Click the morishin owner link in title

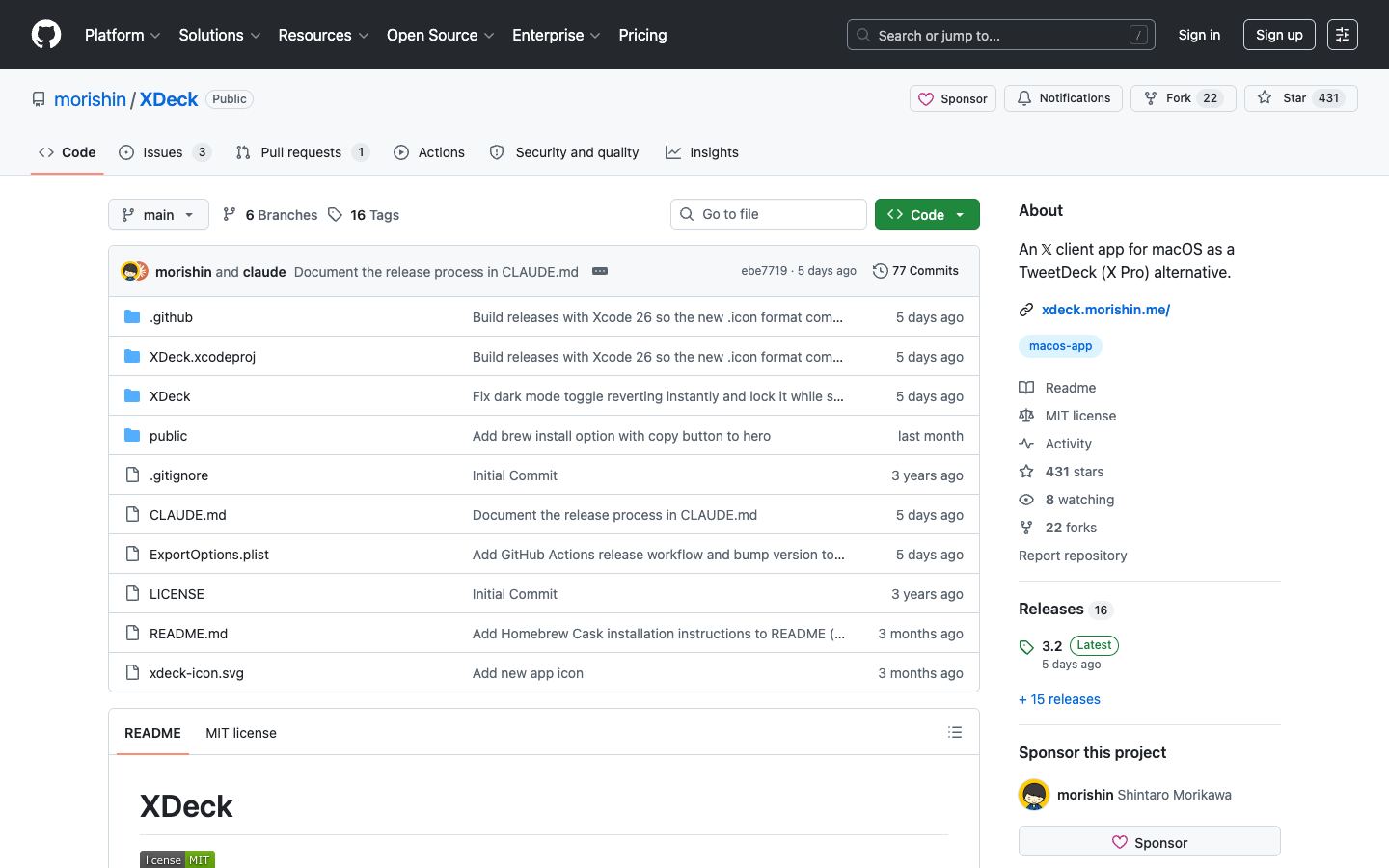[90, 99]
